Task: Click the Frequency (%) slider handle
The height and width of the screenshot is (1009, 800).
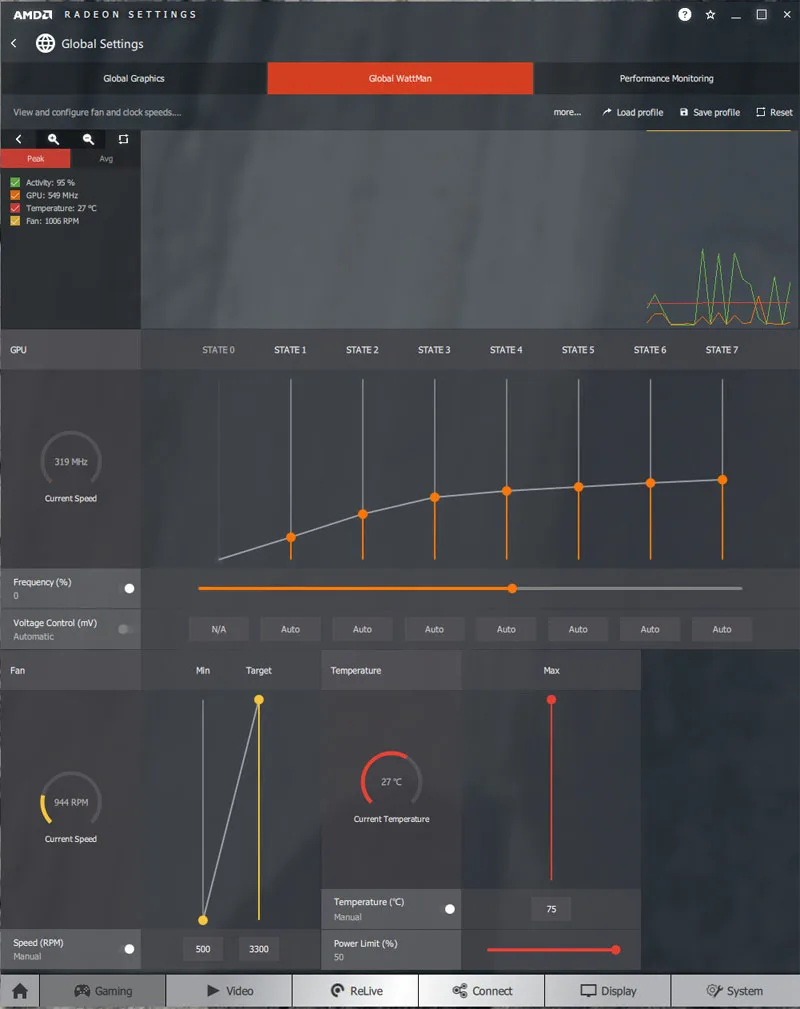Action: click(512, 588)
